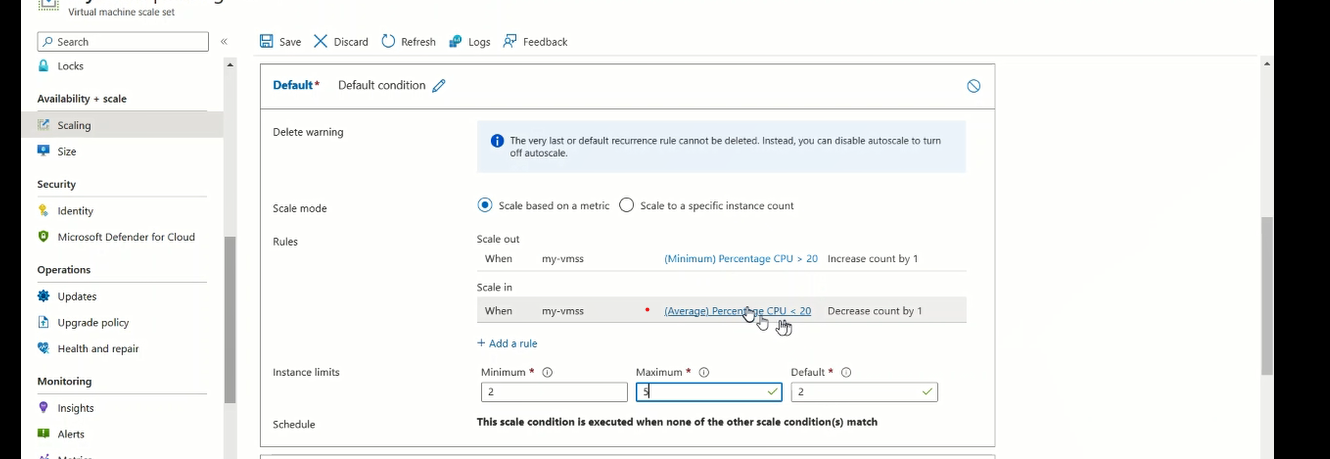Viewport: 1330px width, 459px height.
Task: Click the Save disk icon
Action: 267,42
